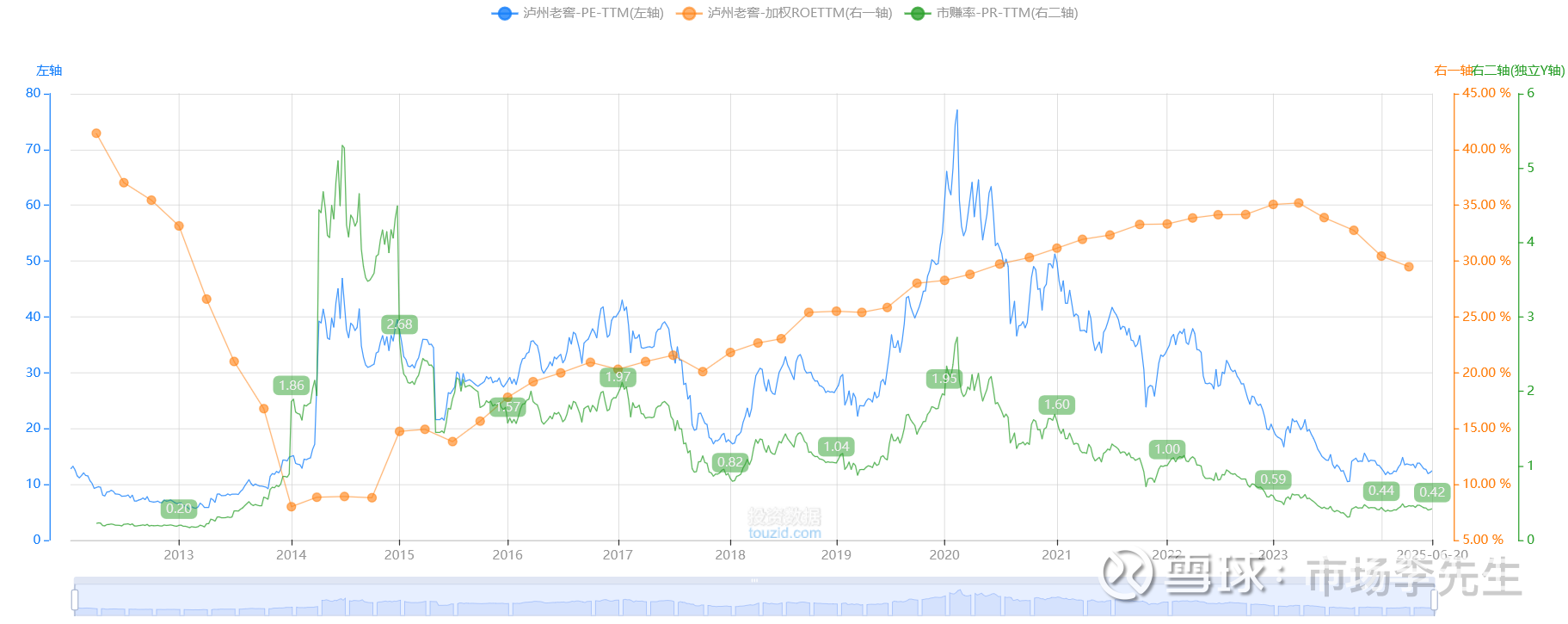The height and width of the screenshot is (624, 1568).
Task: Grab the right handle of the zoom slider
Action: (x=1434, y=599)
